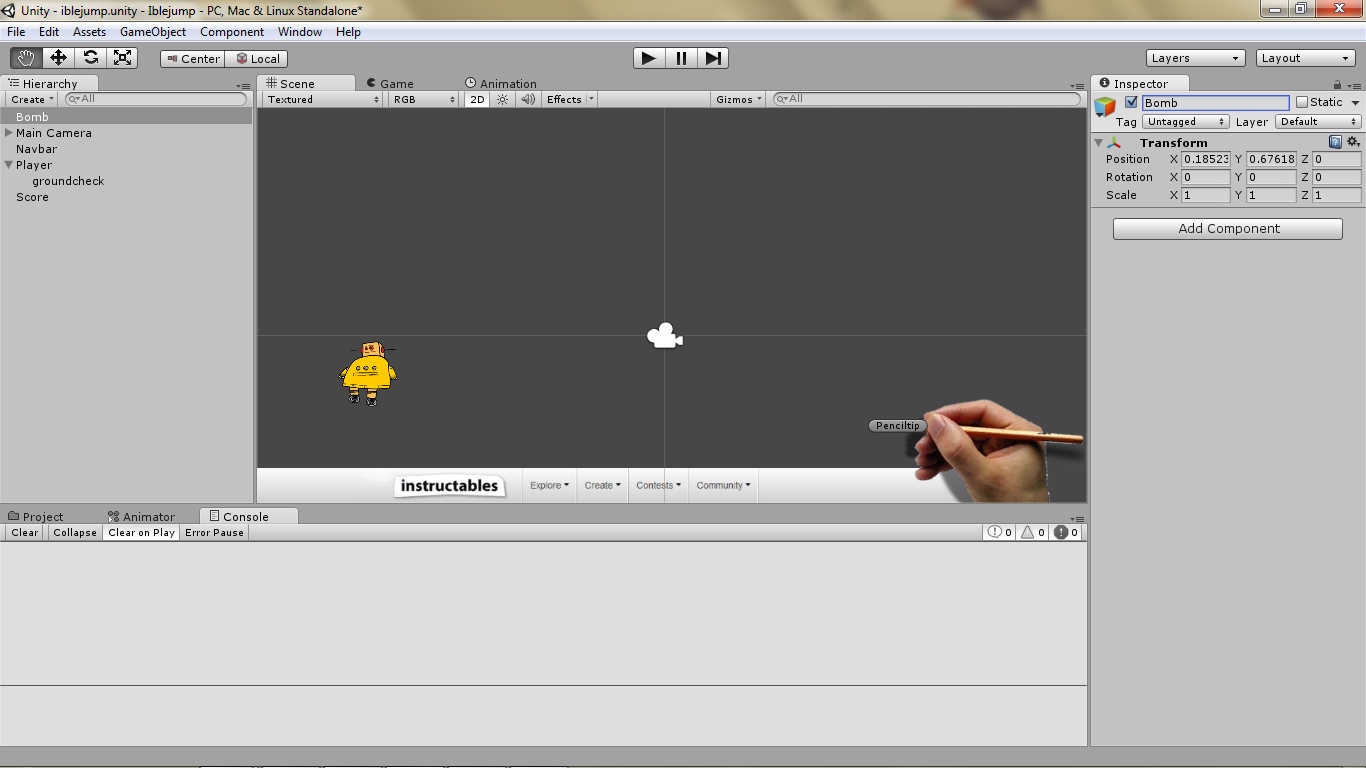Click the Console Clear button
The height and width of the screenshot is (768, 1366).
[24, 533]
